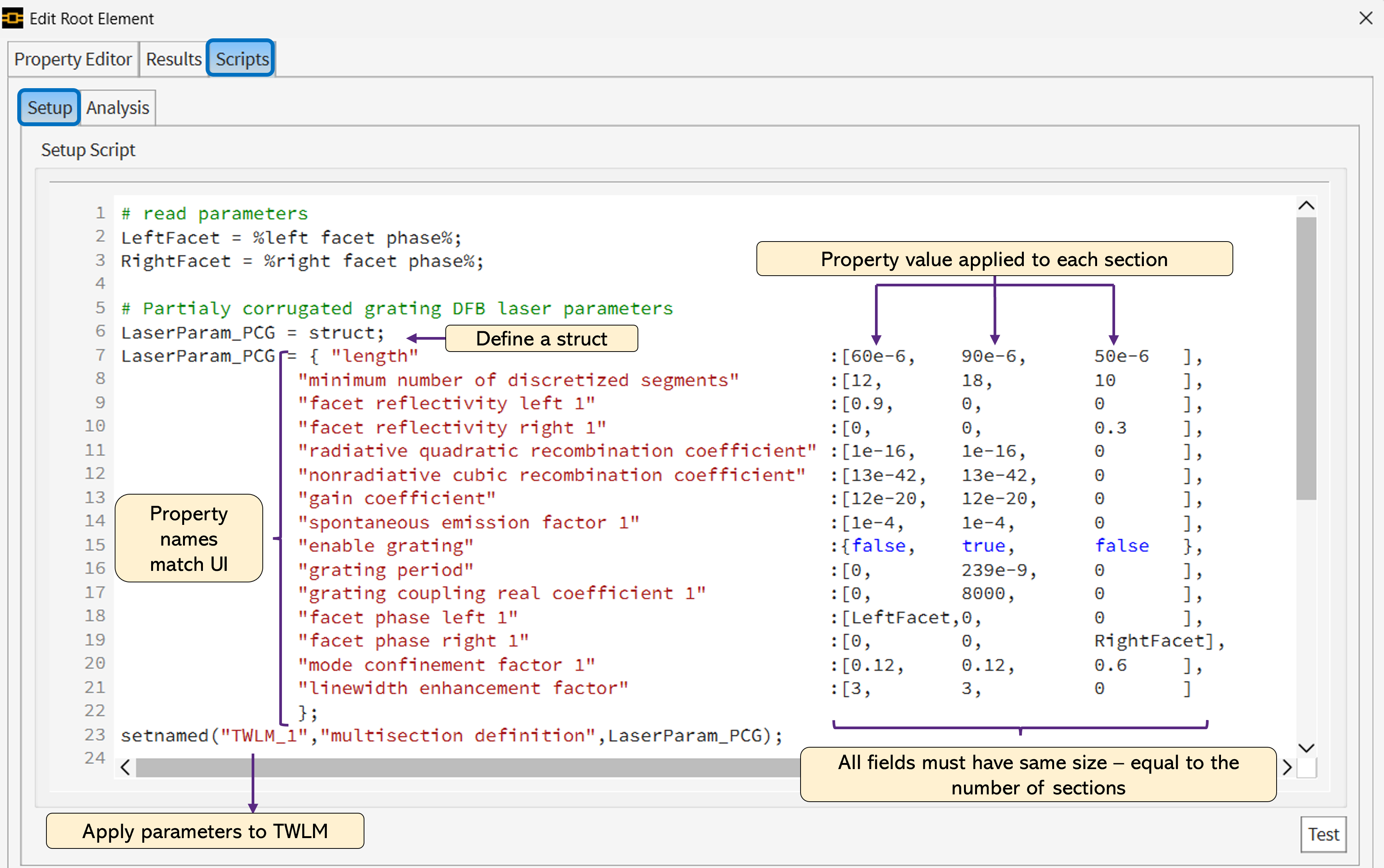Viewport: 1384px width, 868px height.
Task: Click the "facet reflectivity left 1" string
Action: 446,404
